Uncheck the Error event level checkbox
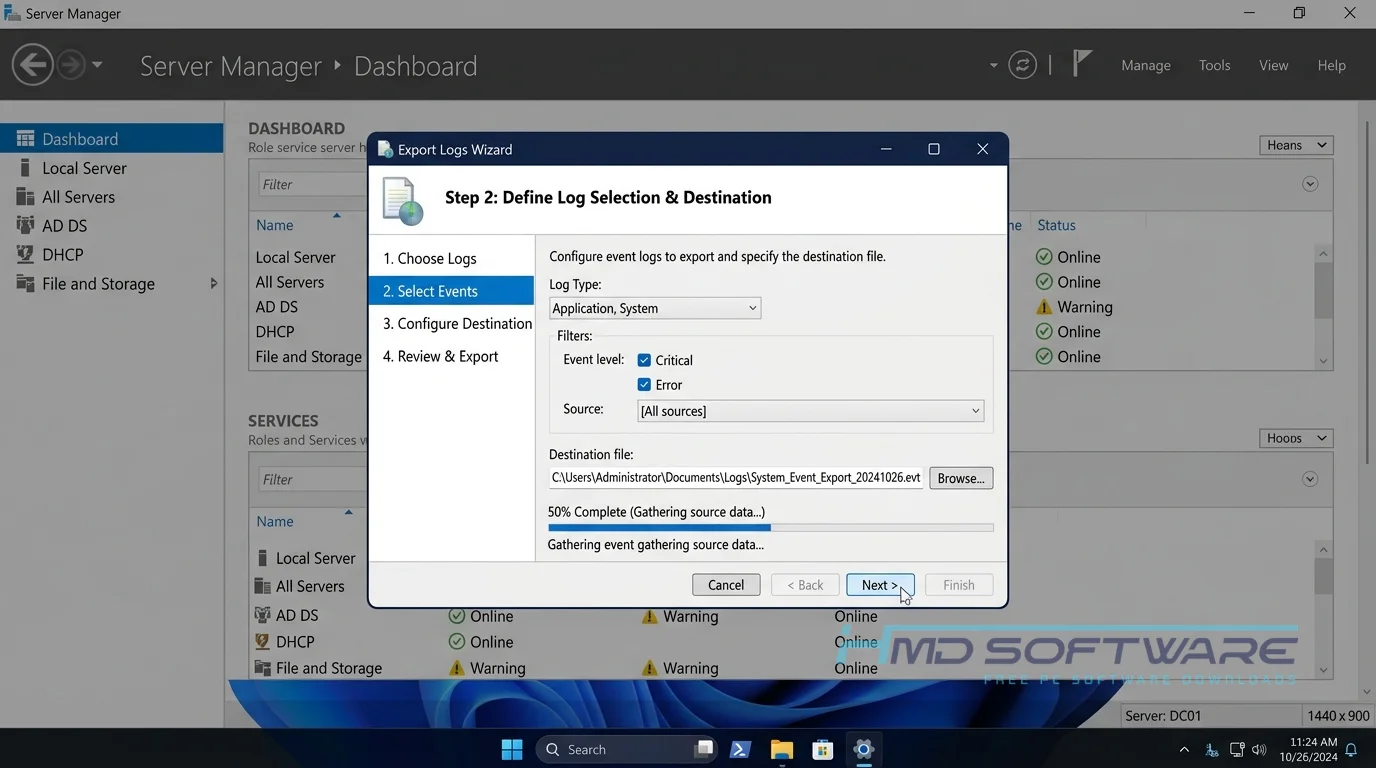The width and height of the screenshot is (1376, 768). coord(644,385)
